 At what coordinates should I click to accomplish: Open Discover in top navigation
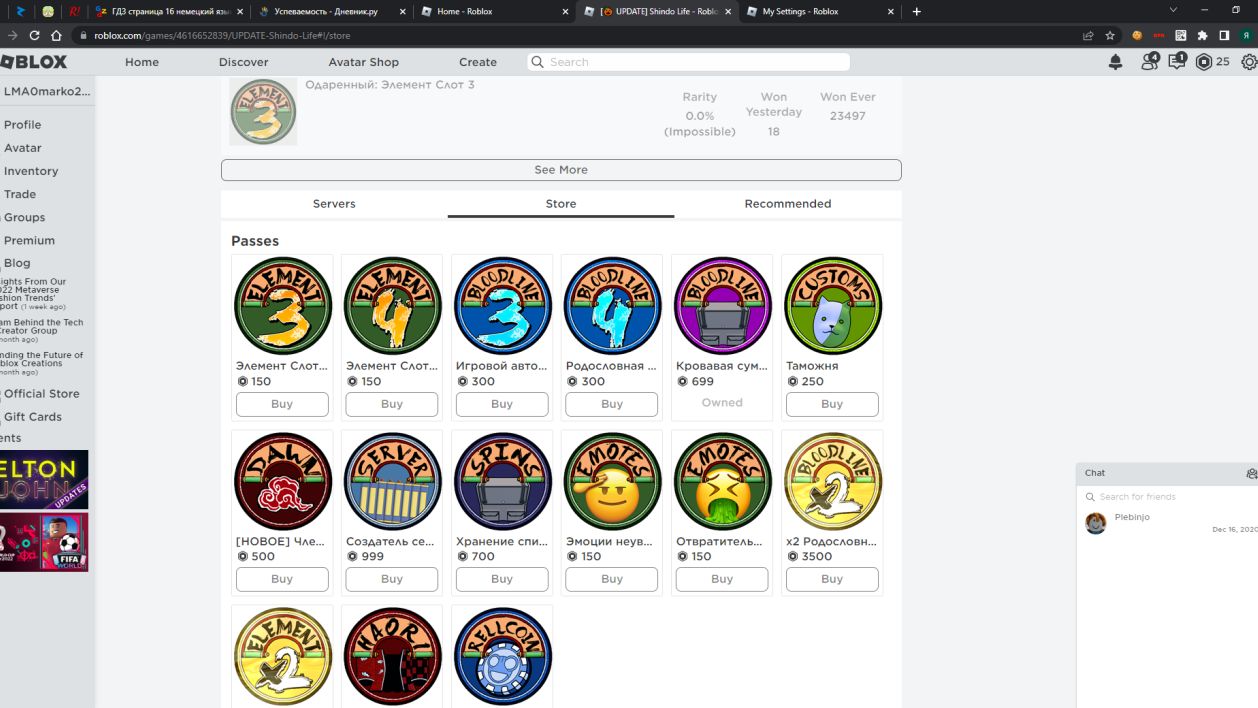coord(244,62)
